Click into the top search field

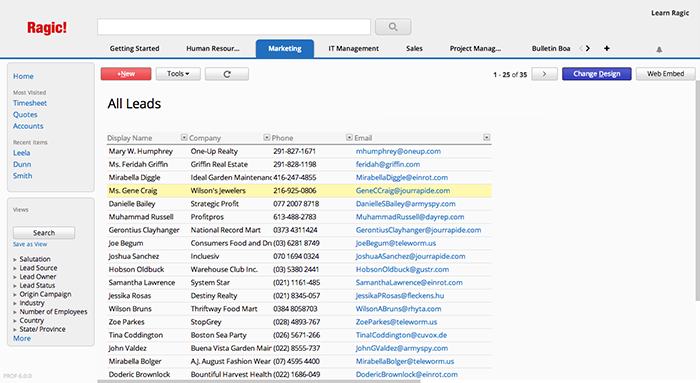[234, 27]
